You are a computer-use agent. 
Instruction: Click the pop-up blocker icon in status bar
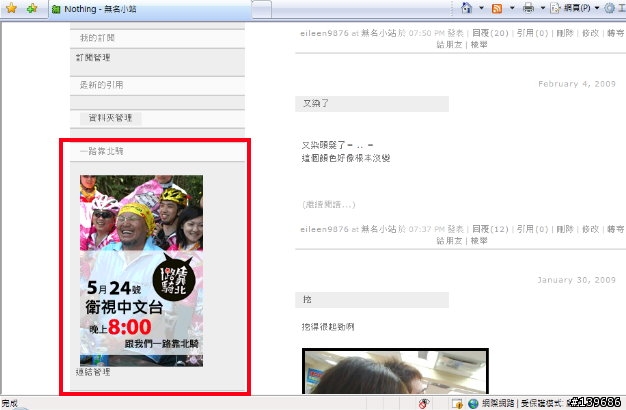(x=457, y=404)
